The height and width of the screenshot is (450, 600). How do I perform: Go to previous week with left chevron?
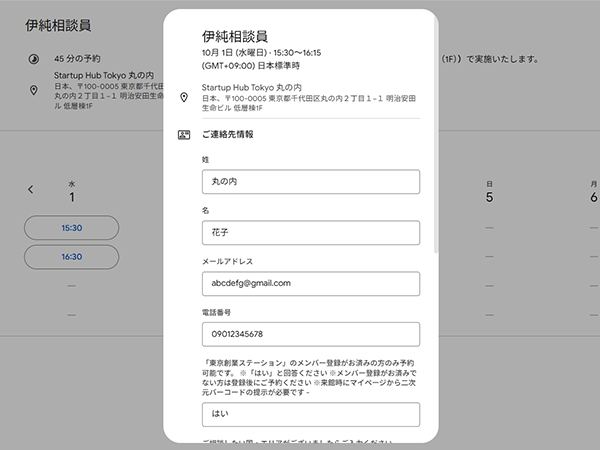point(31,189)
